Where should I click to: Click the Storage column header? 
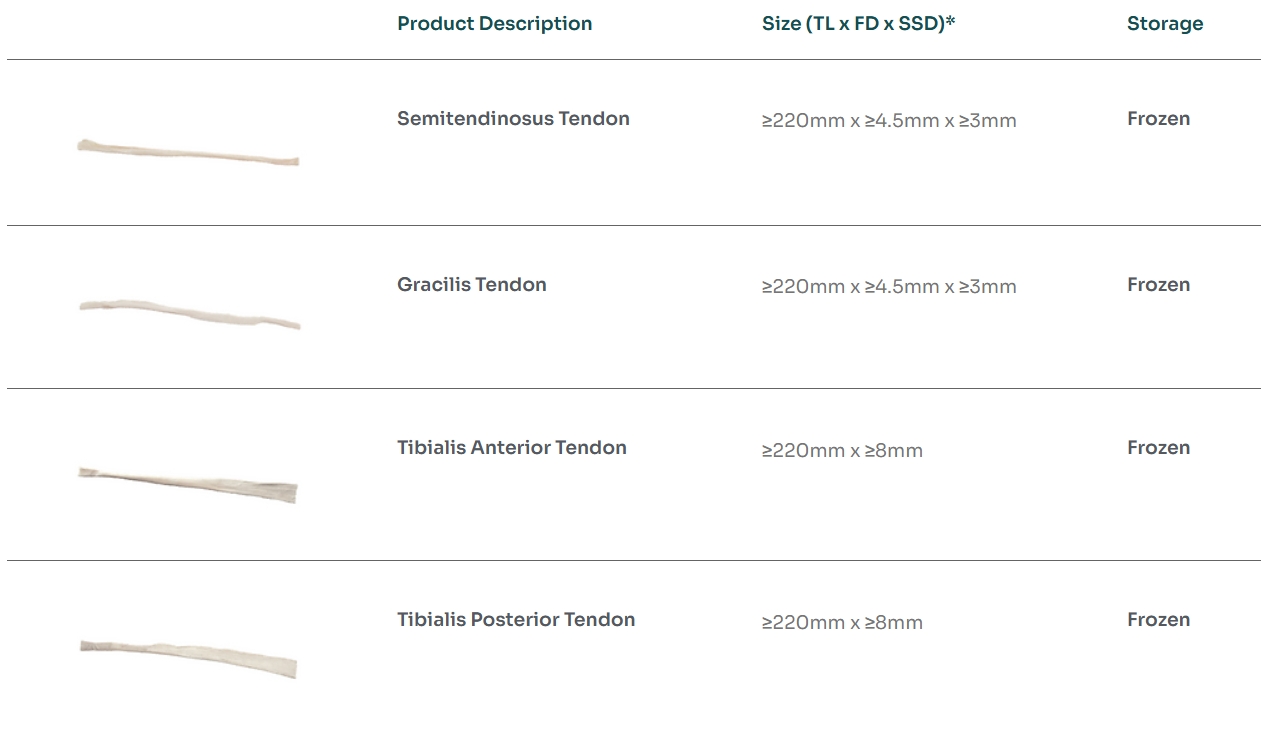[1164, 23]
